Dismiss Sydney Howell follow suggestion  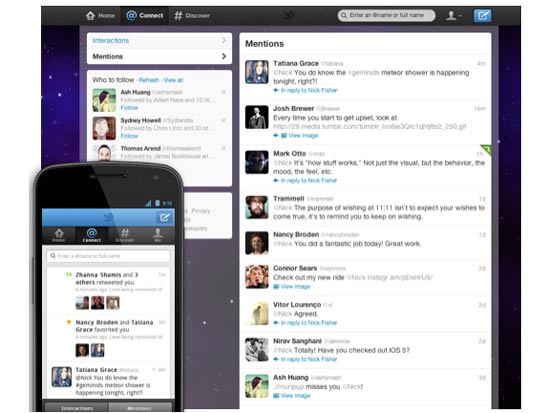[223, 120]
